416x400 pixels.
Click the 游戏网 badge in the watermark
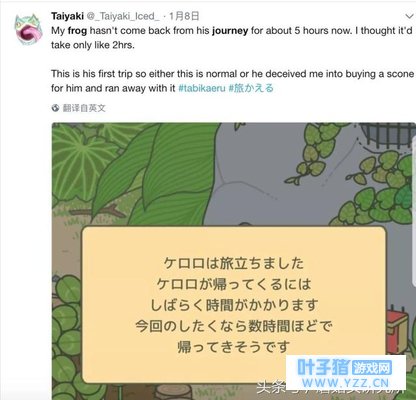coord(371,368)
